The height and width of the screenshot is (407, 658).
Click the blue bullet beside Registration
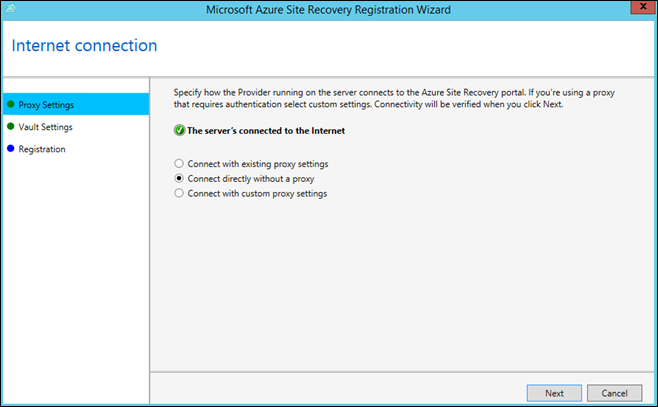click(10, 149)
